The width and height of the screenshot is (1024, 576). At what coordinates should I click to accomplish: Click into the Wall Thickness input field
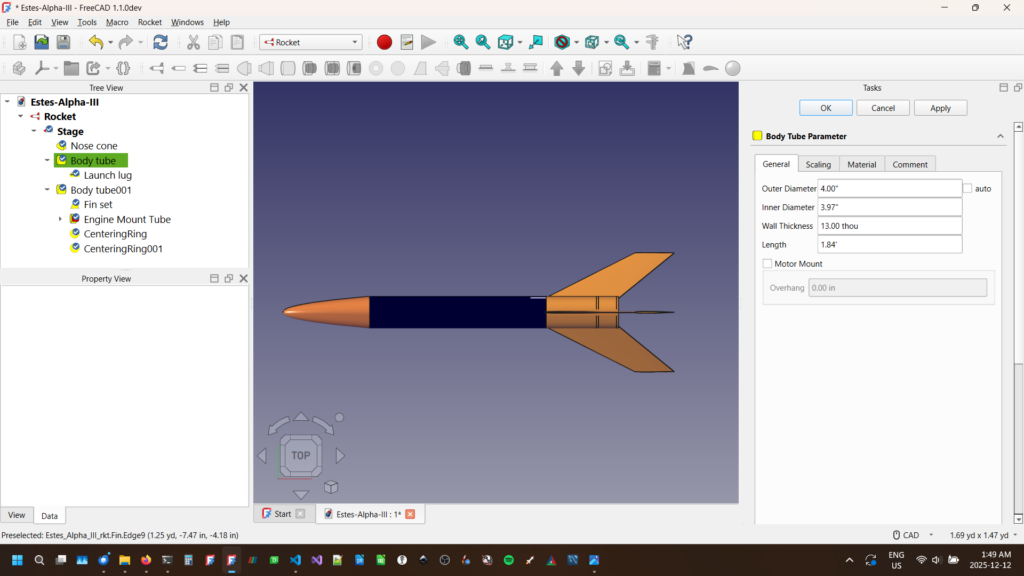tap(889, 226)
